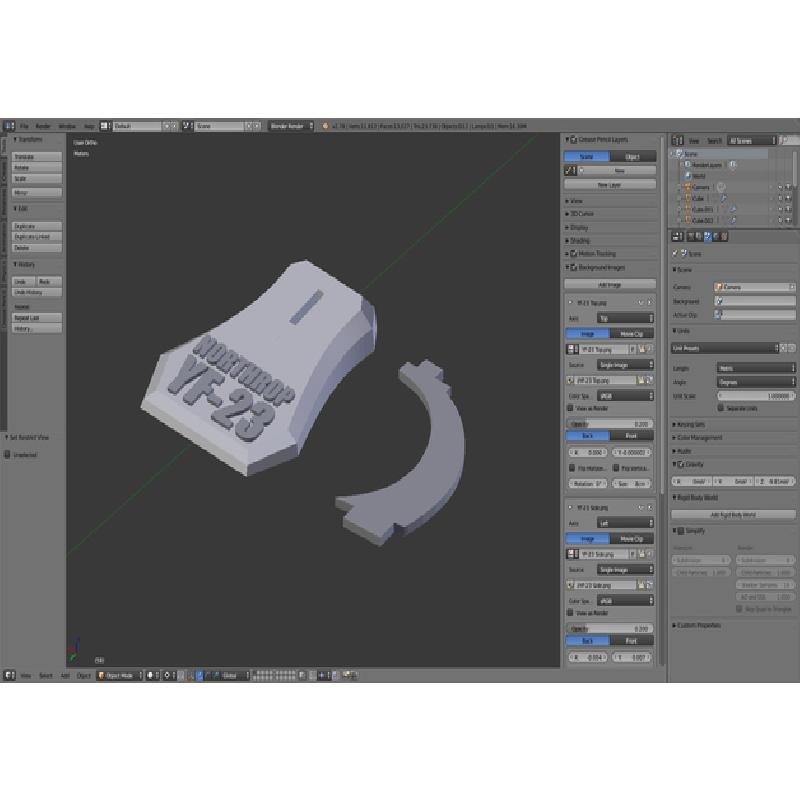800x800 pixels.
Task: Toggle Flip Vertically checkbox for the top image
Action: click(x=616, y=468)
